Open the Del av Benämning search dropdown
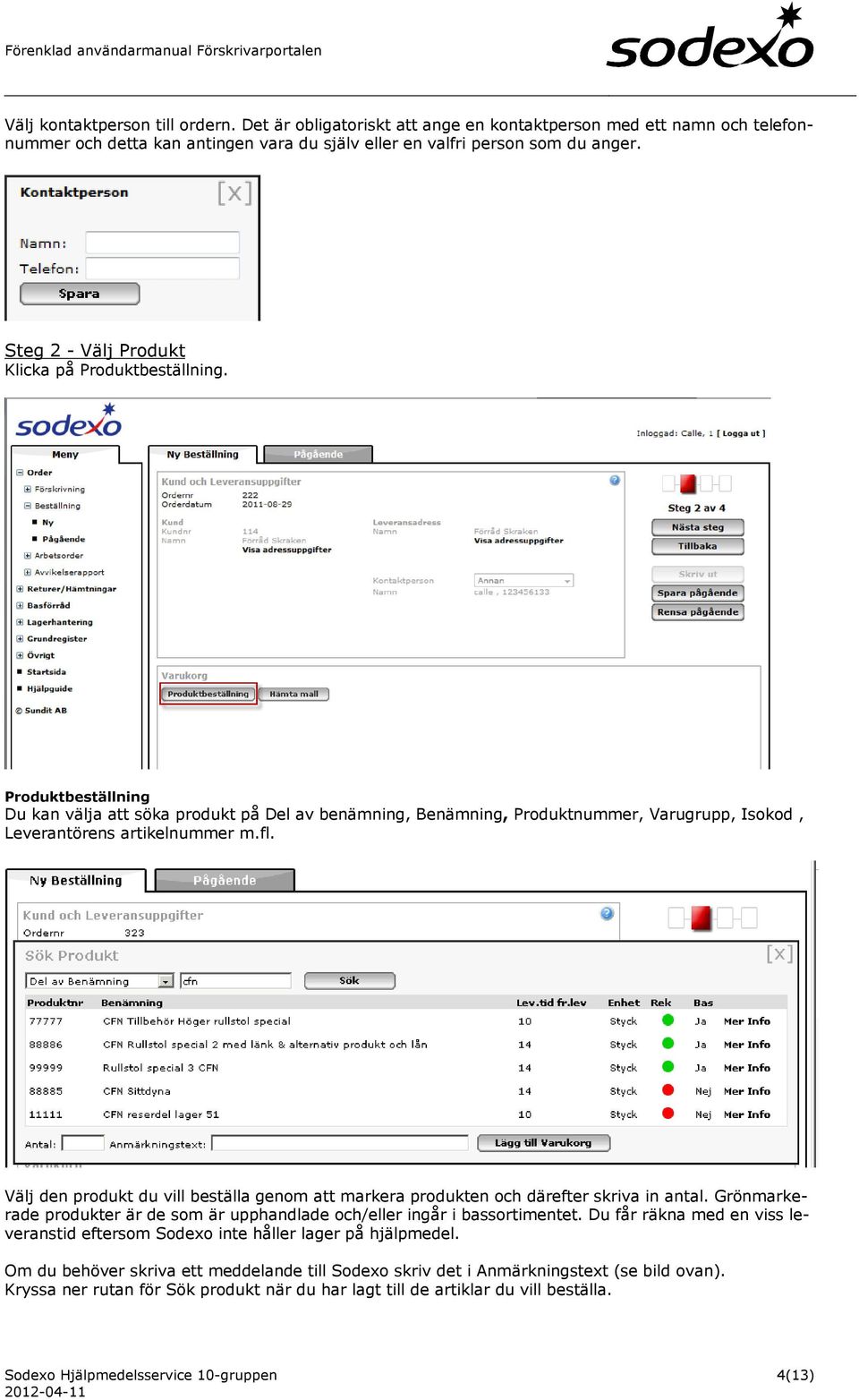859x1400 pixels. 99,981
